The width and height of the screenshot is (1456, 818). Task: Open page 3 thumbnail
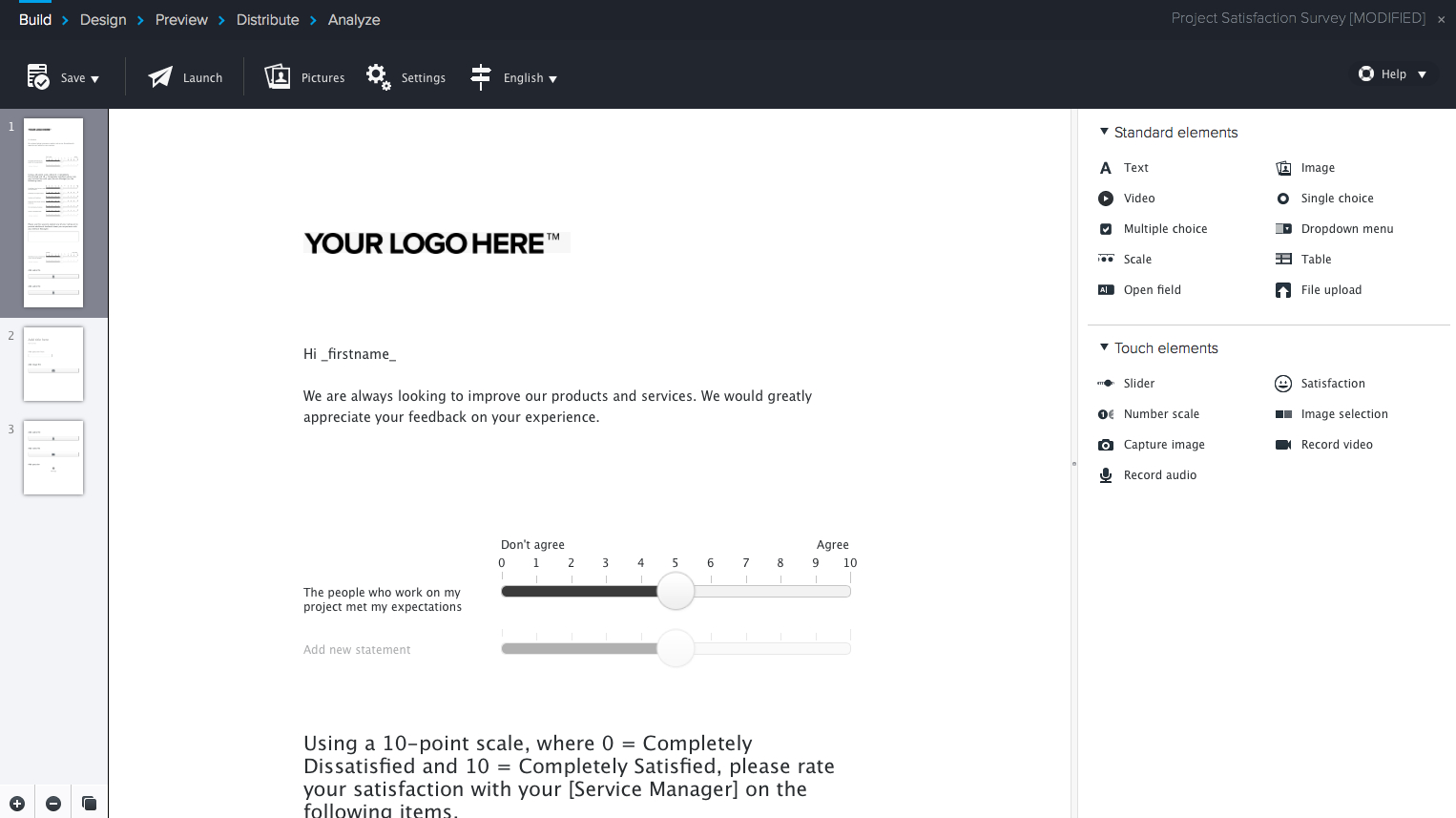tap(53, 457)
